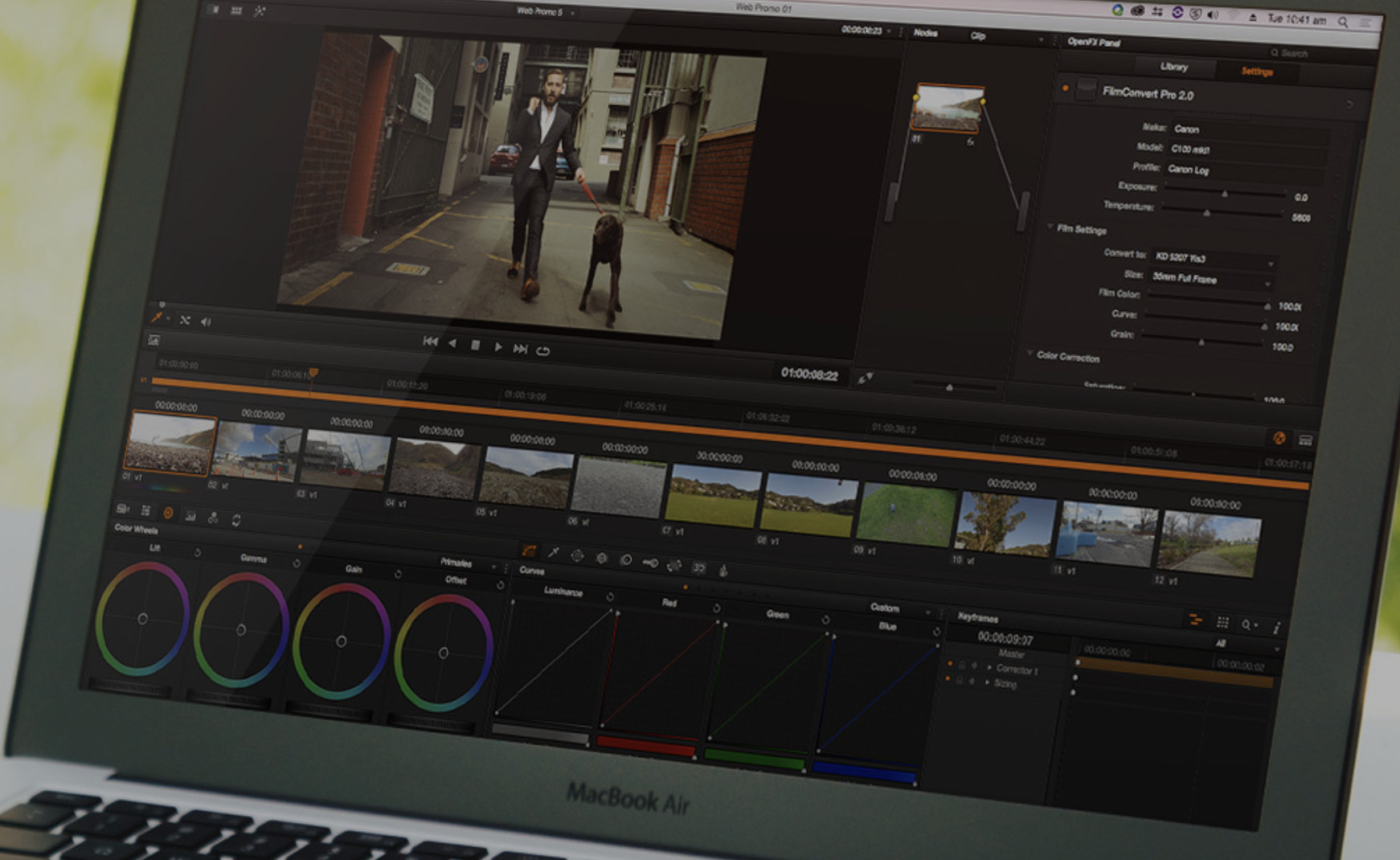Image resolution: width=1400 pixels, height=860 pixels.
Task: Open the Power Windows palette icon
Action: 577,555
